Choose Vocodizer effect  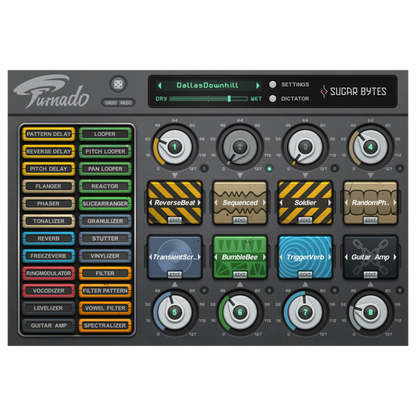point(49,291)
